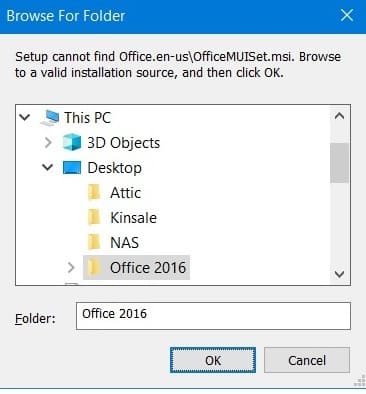Collapse the This PC tree node

pos(25,117)
